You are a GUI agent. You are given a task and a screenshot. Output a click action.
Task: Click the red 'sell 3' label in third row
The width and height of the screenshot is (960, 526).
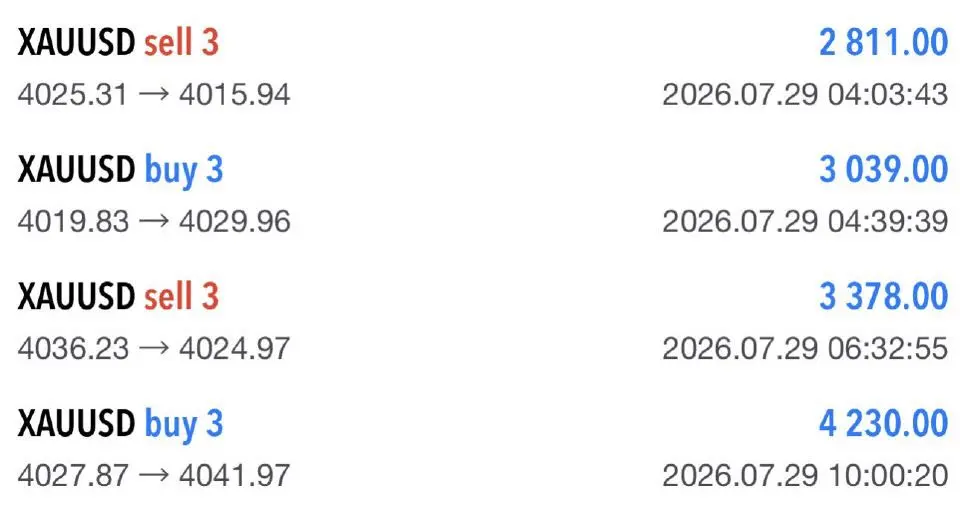point(181,296)
